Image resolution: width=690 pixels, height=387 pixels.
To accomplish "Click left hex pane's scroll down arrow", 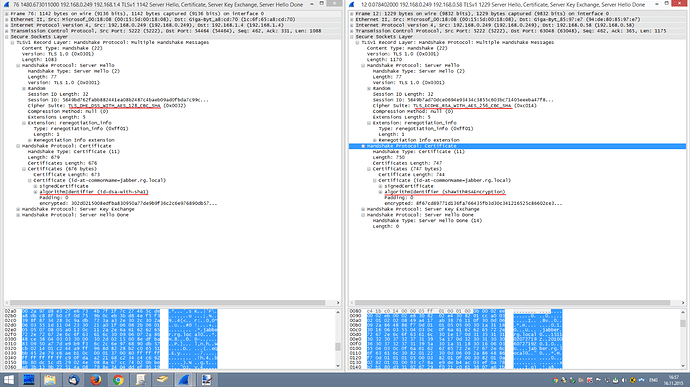I will click(x=338, y=366).
